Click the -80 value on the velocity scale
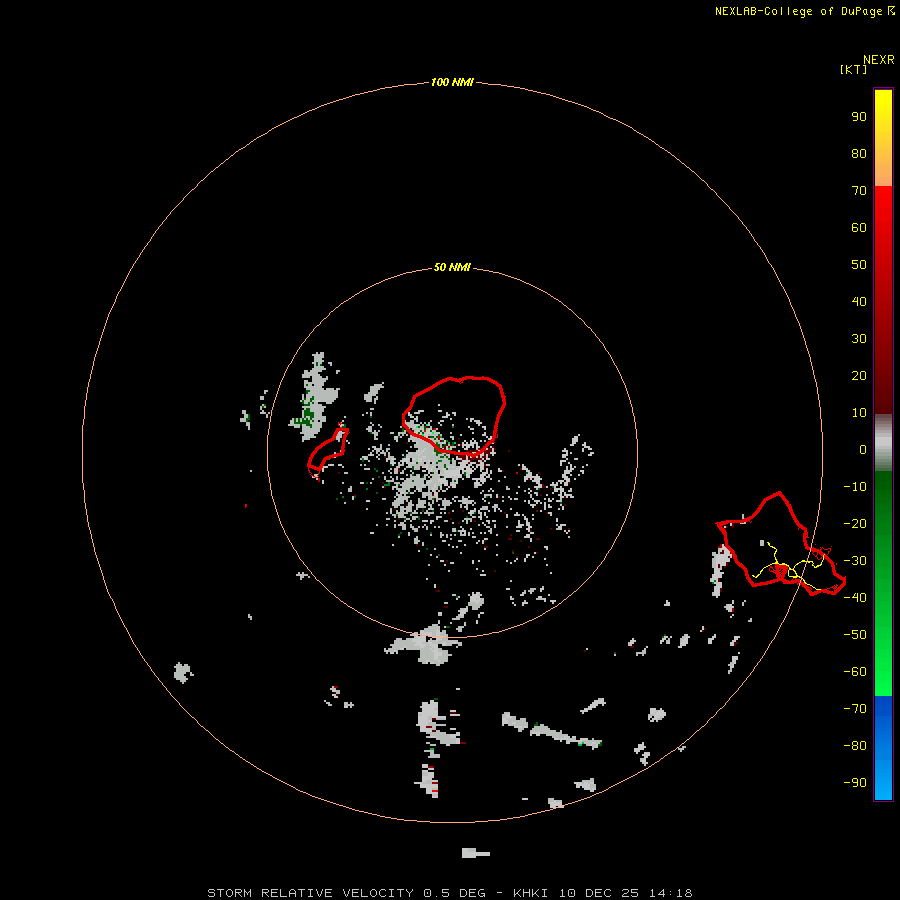 click(855, 746)
